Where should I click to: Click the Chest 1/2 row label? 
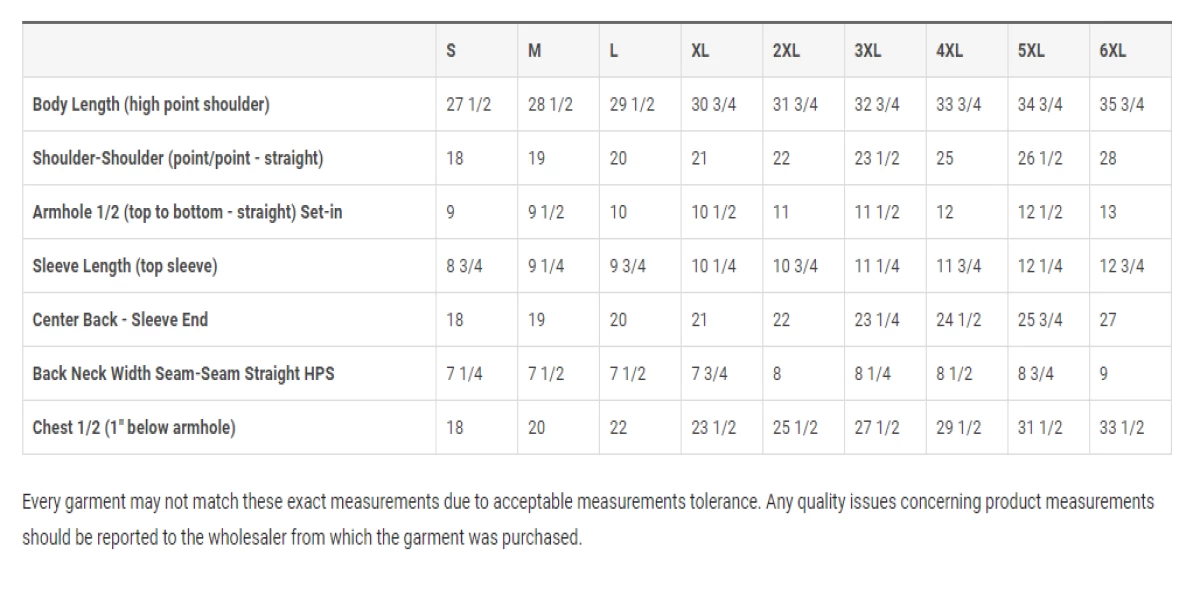pyautogui.click(x=134, y=428)
